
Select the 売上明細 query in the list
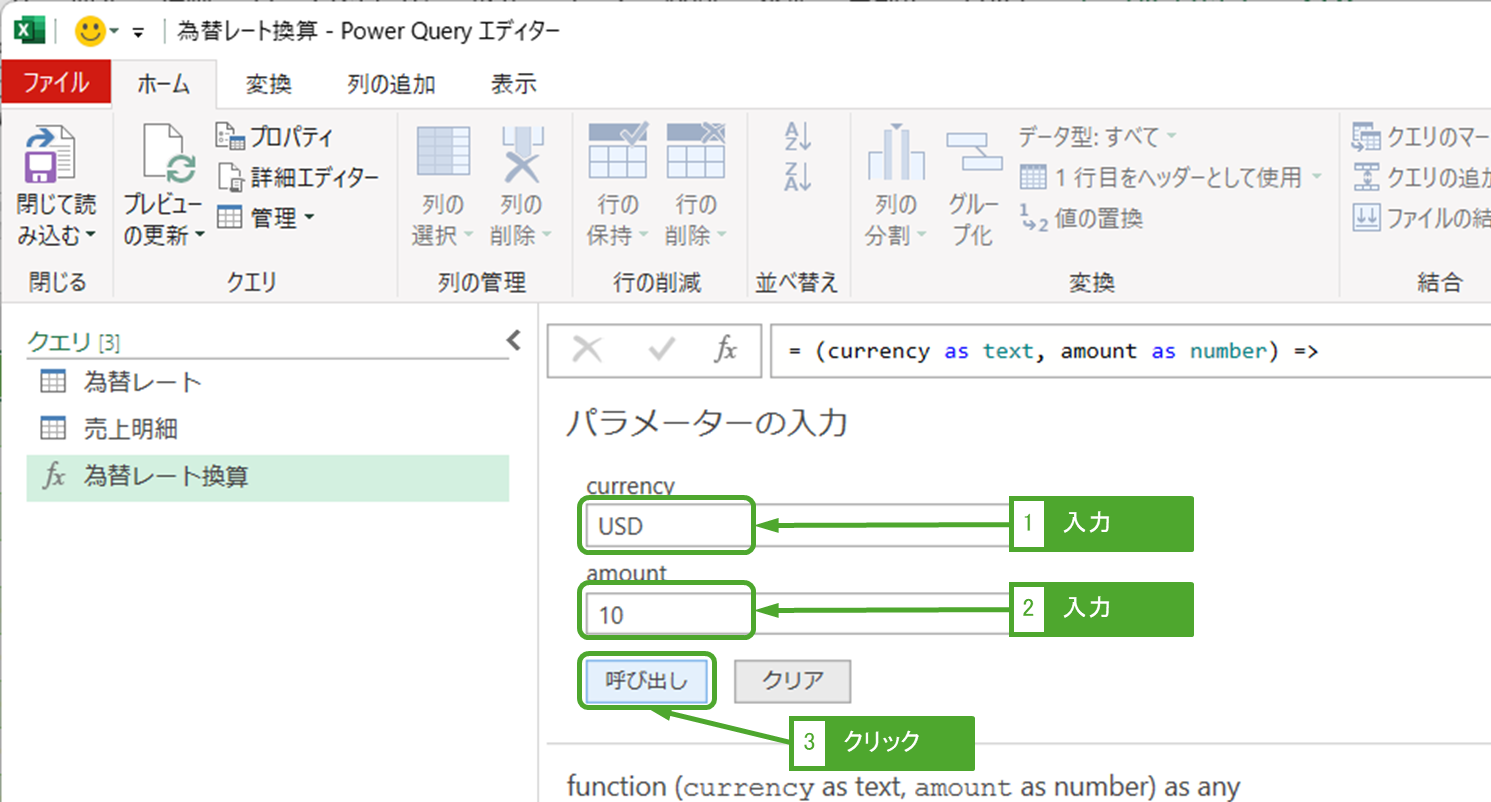click(x=130, y=430)
